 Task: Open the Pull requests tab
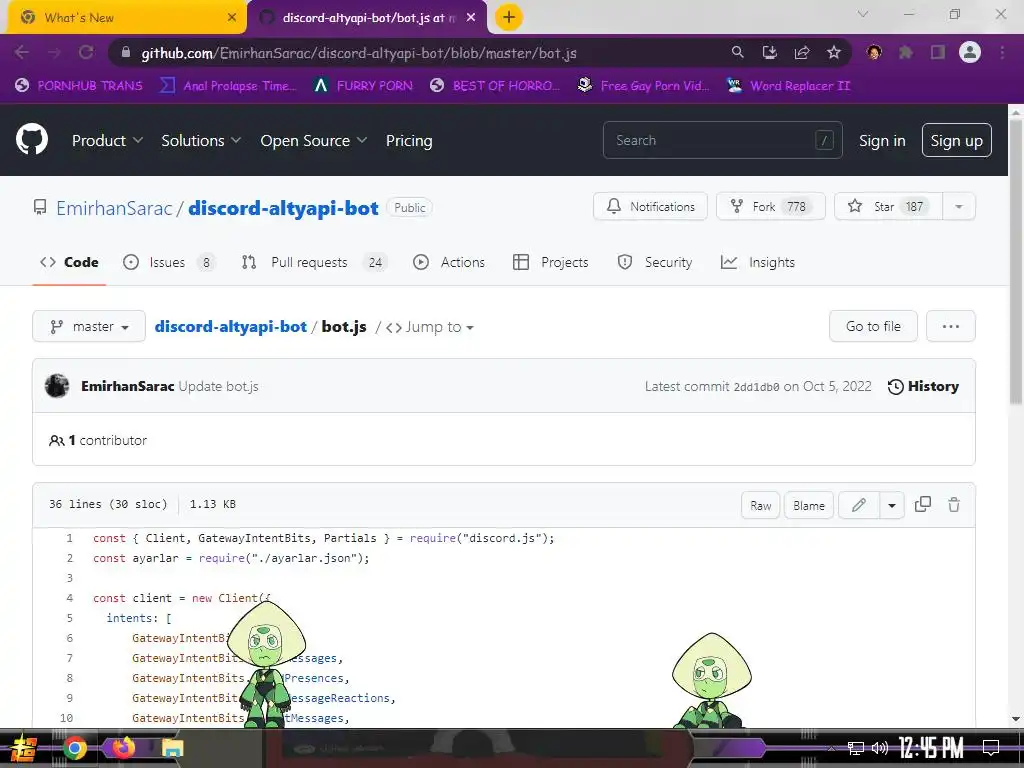(x=314, y=262)
